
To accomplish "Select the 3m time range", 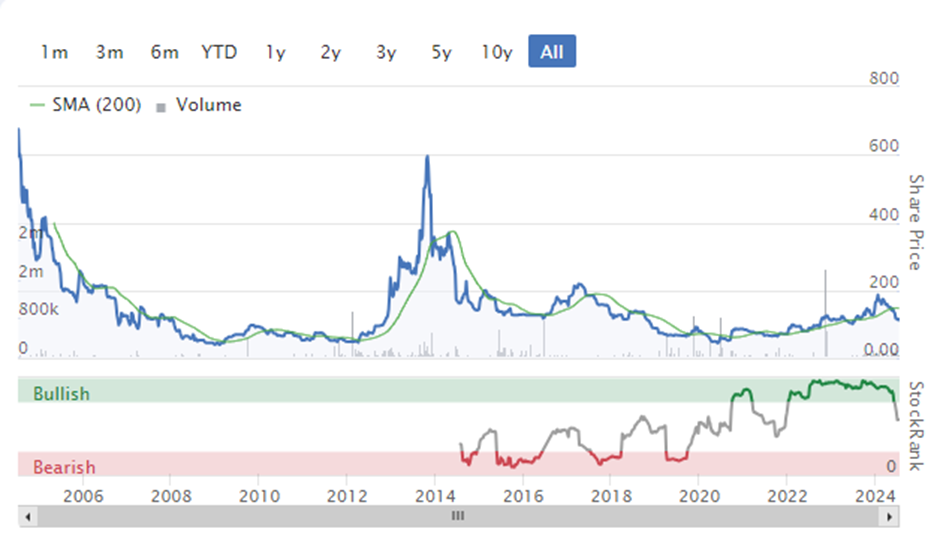I will 109,52.
